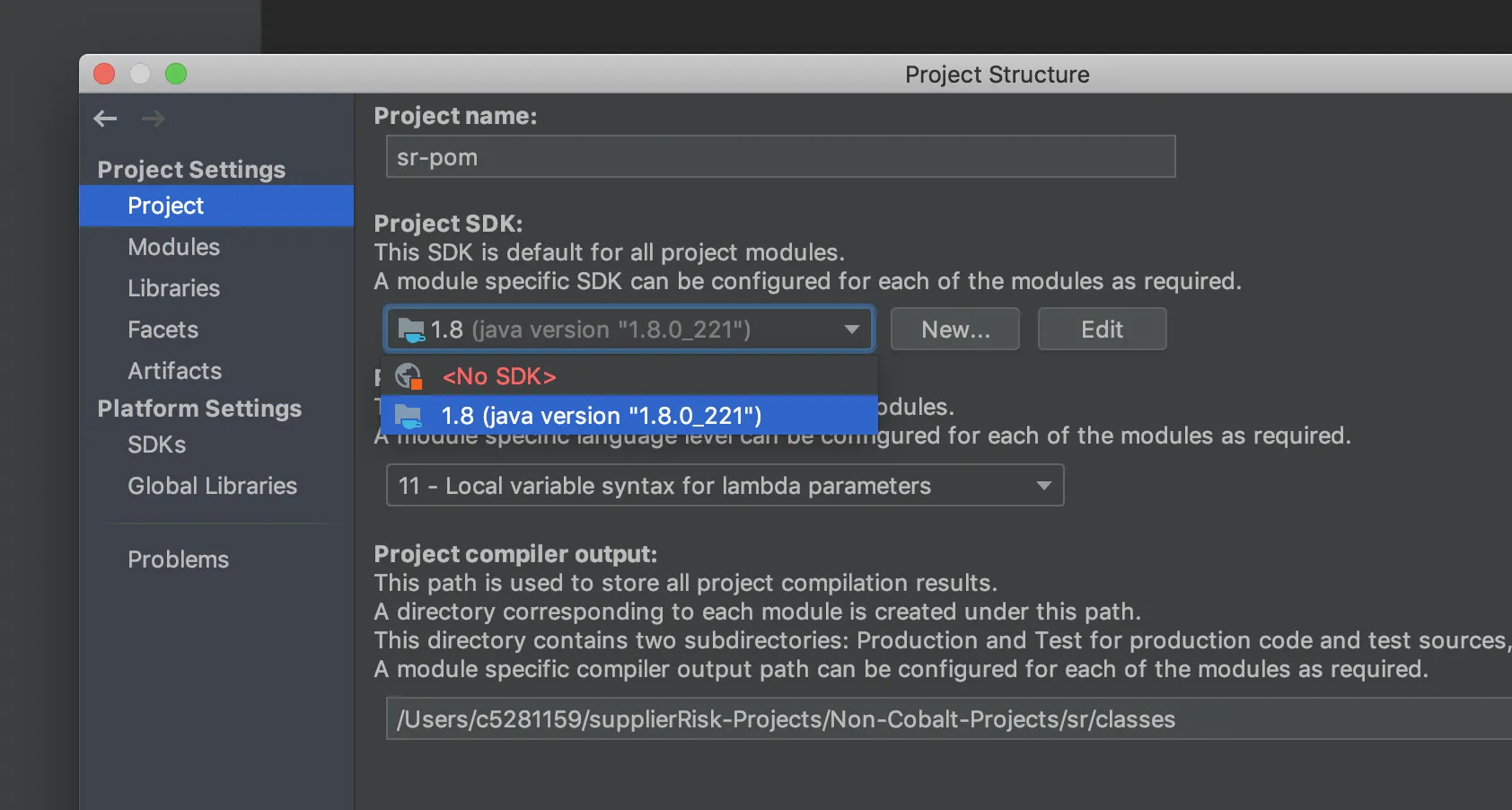Click the Edit SDK button
This screenshot has width=1512, height=810.
point(1102,330)
